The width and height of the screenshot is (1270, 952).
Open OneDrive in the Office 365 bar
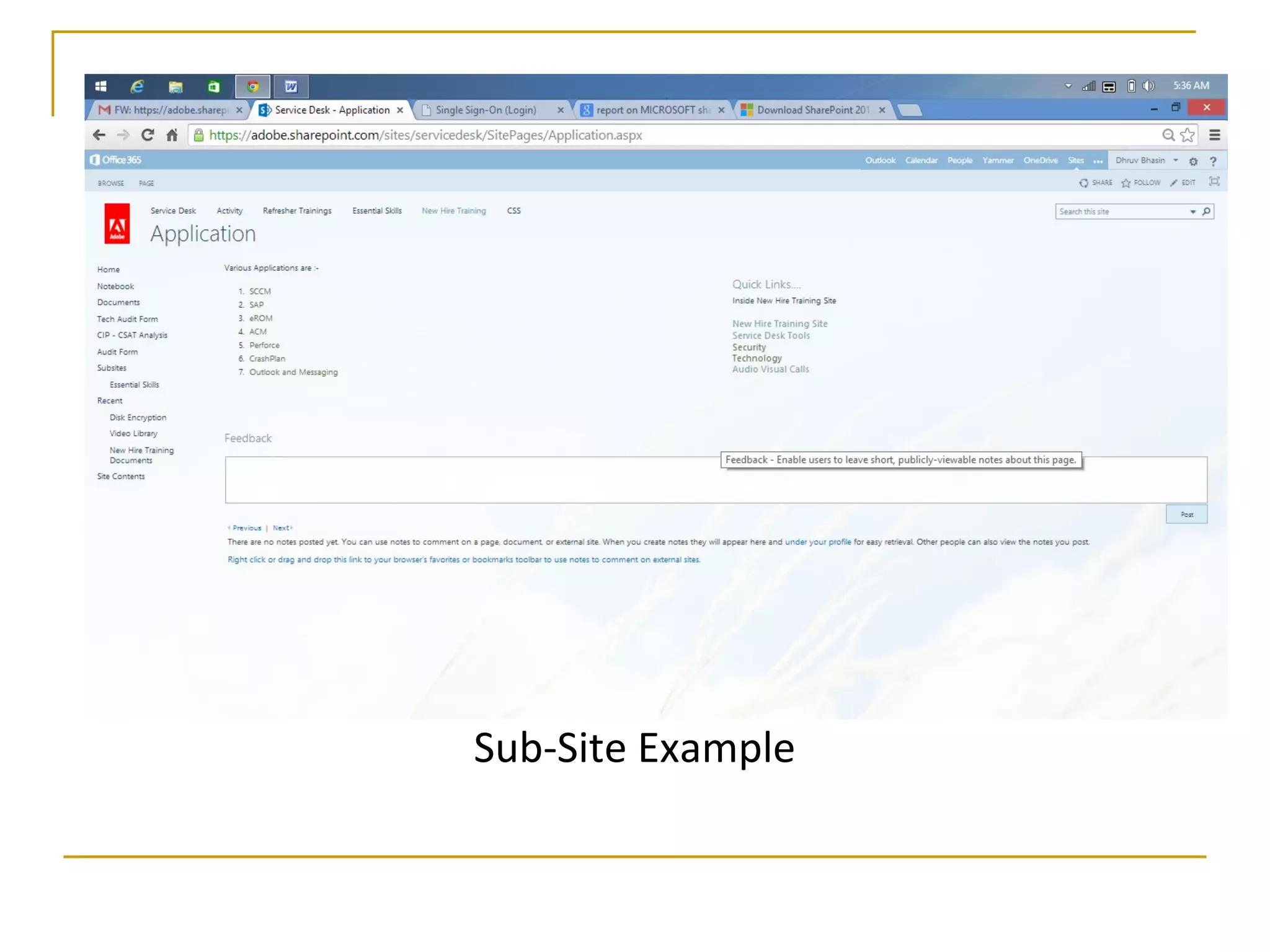point(1040,161)
